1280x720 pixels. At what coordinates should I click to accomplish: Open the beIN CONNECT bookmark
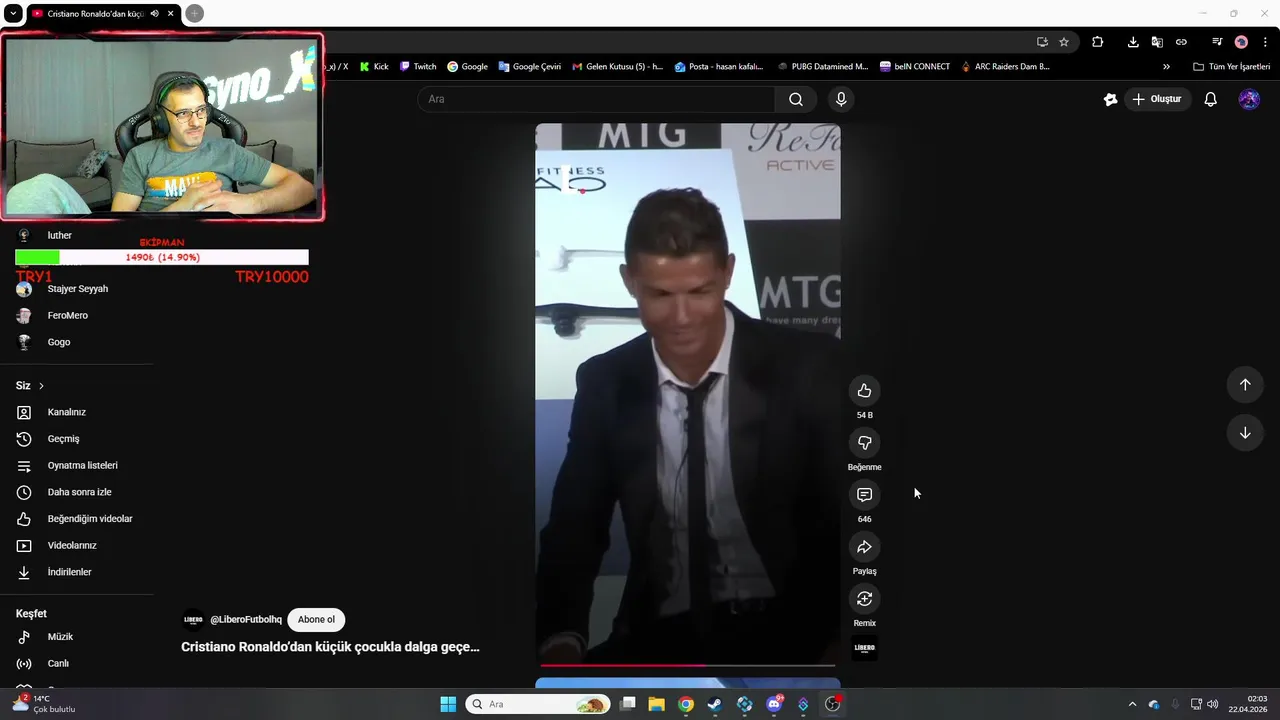tap(915, 67)
